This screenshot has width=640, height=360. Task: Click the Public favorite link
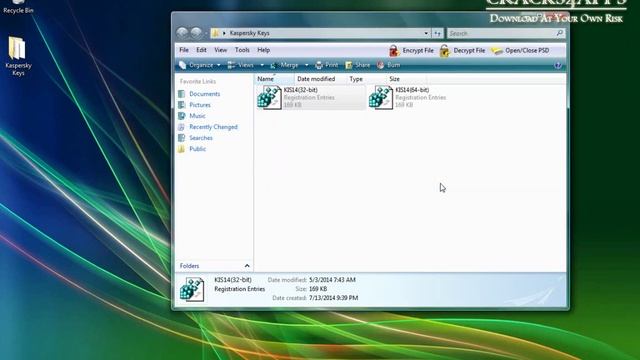coord(198,149)
